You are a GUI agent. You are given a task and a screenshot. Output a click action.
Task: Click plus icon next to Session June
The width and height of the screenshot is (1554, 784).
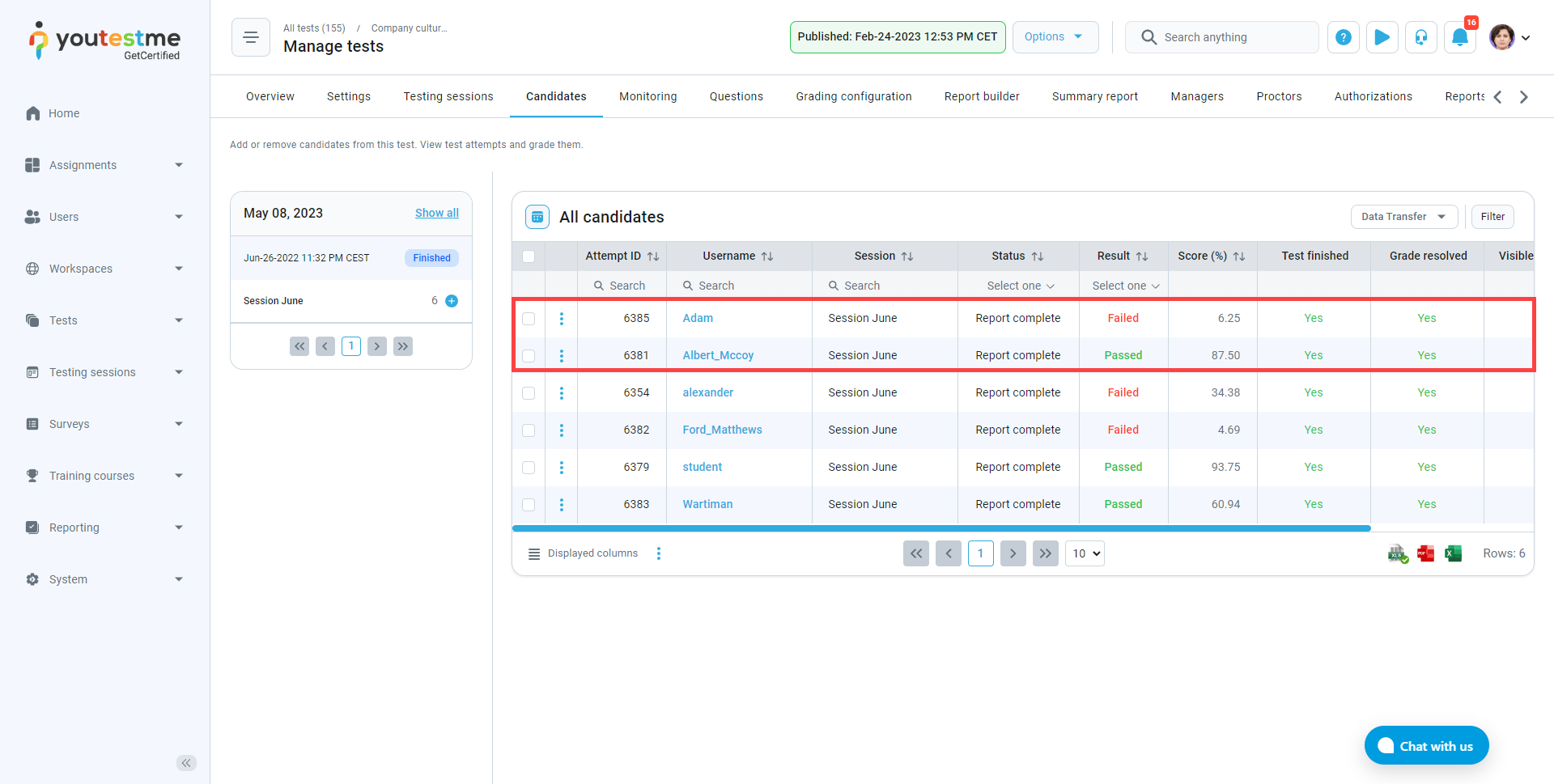click(452, 301)
